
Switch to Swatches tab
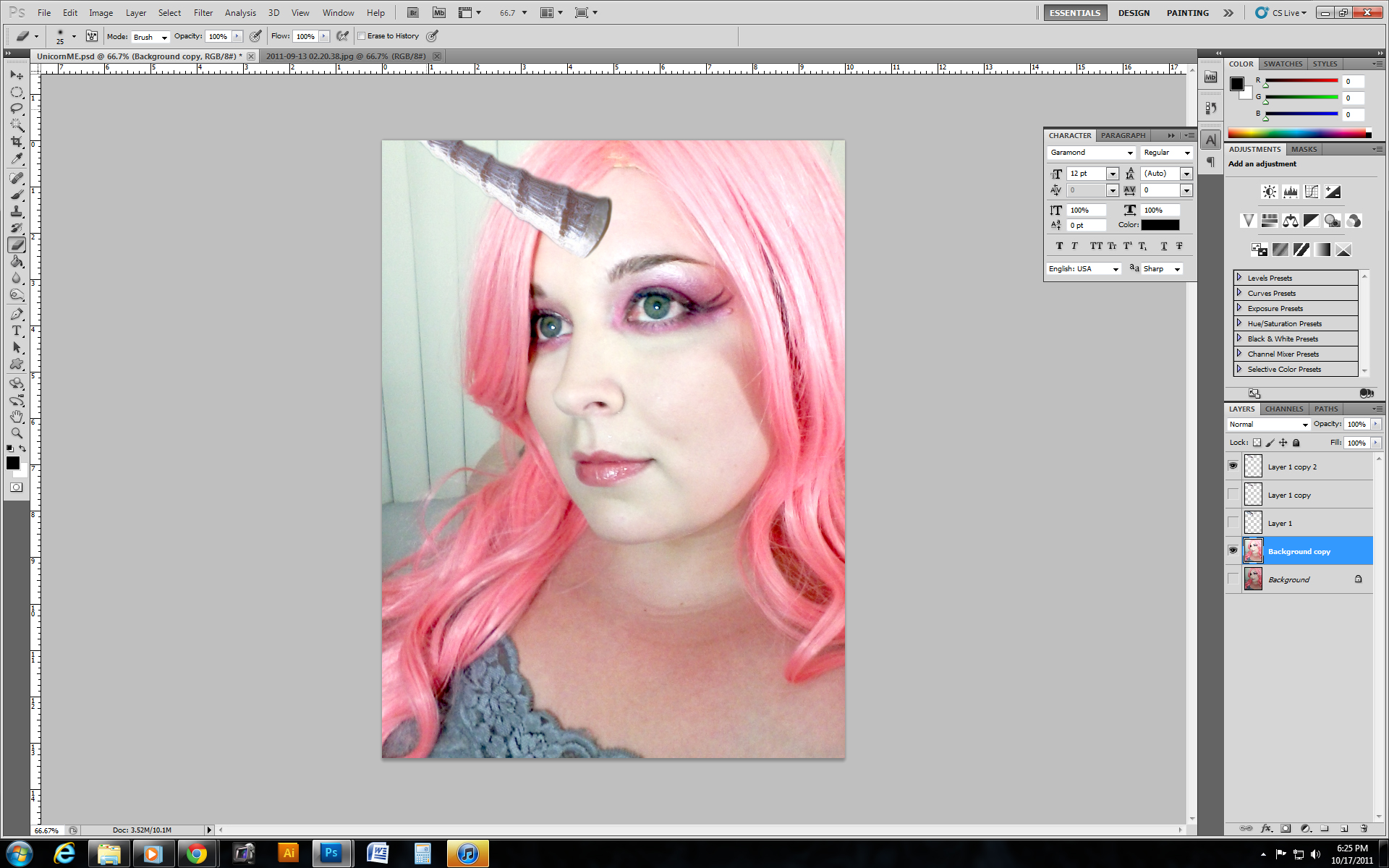pos(1283,64)
